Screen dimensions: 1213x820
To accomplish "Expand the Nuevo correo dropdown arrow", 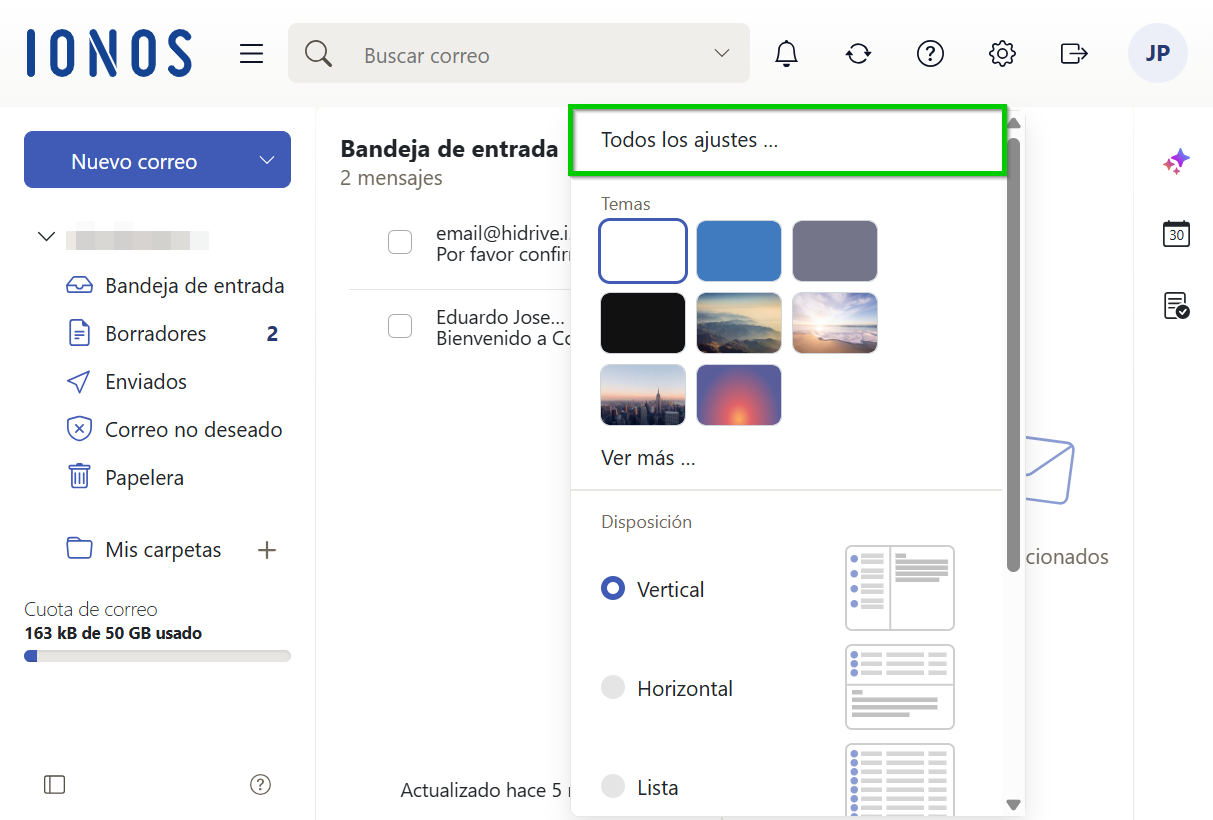I will coord(266,159).
